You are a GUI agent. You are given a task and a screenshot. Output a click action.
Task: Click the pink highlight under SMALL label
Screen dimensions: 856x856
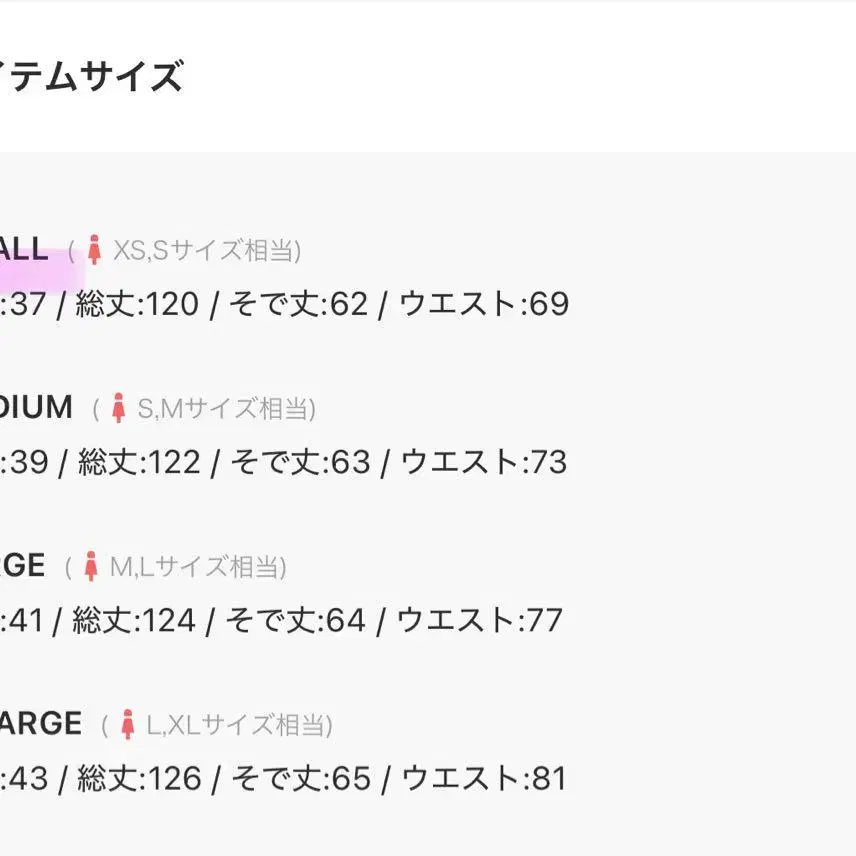pos(40,271)
